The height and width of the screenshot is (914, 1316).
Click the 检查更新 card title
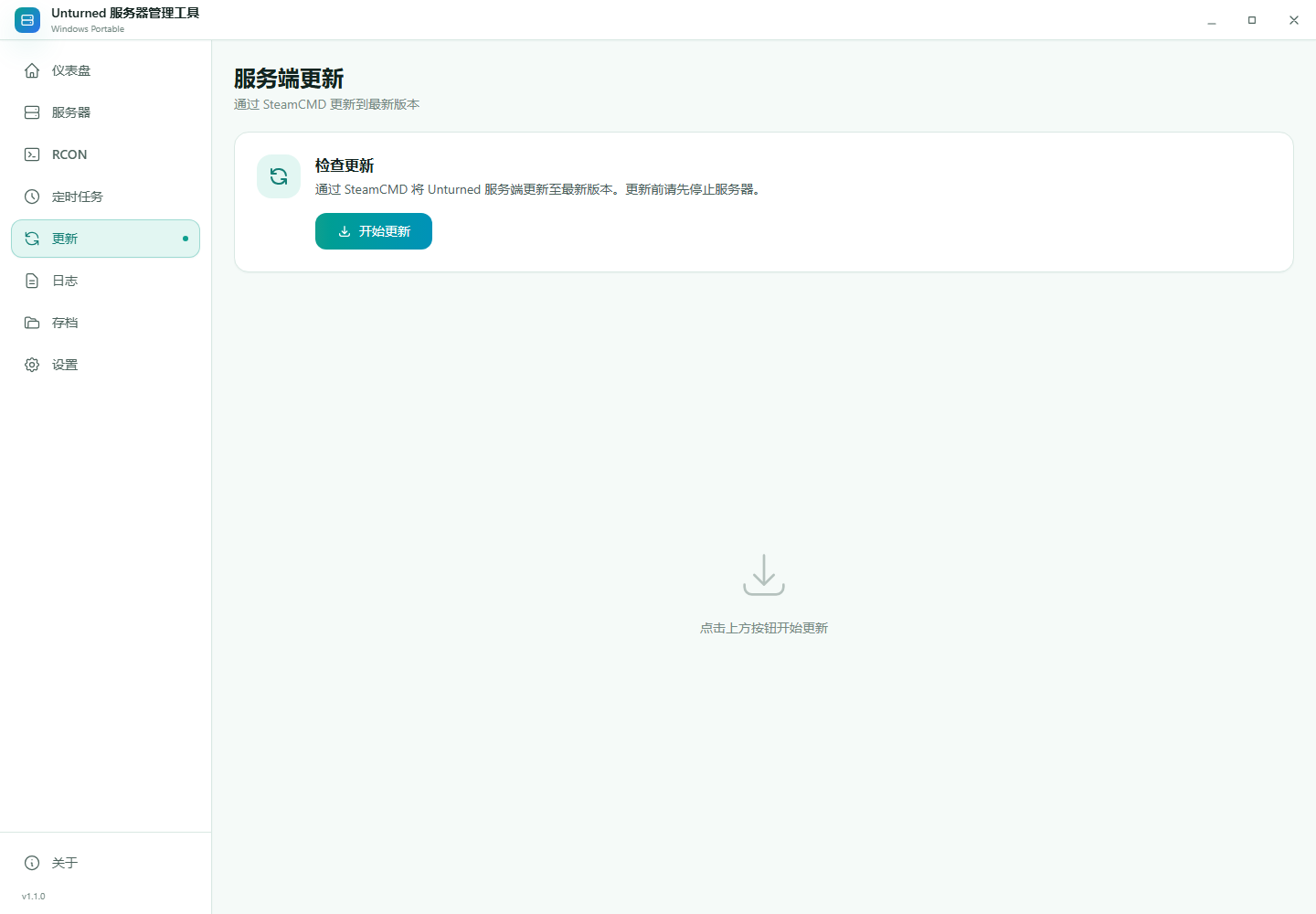click(x=345, y=165)
